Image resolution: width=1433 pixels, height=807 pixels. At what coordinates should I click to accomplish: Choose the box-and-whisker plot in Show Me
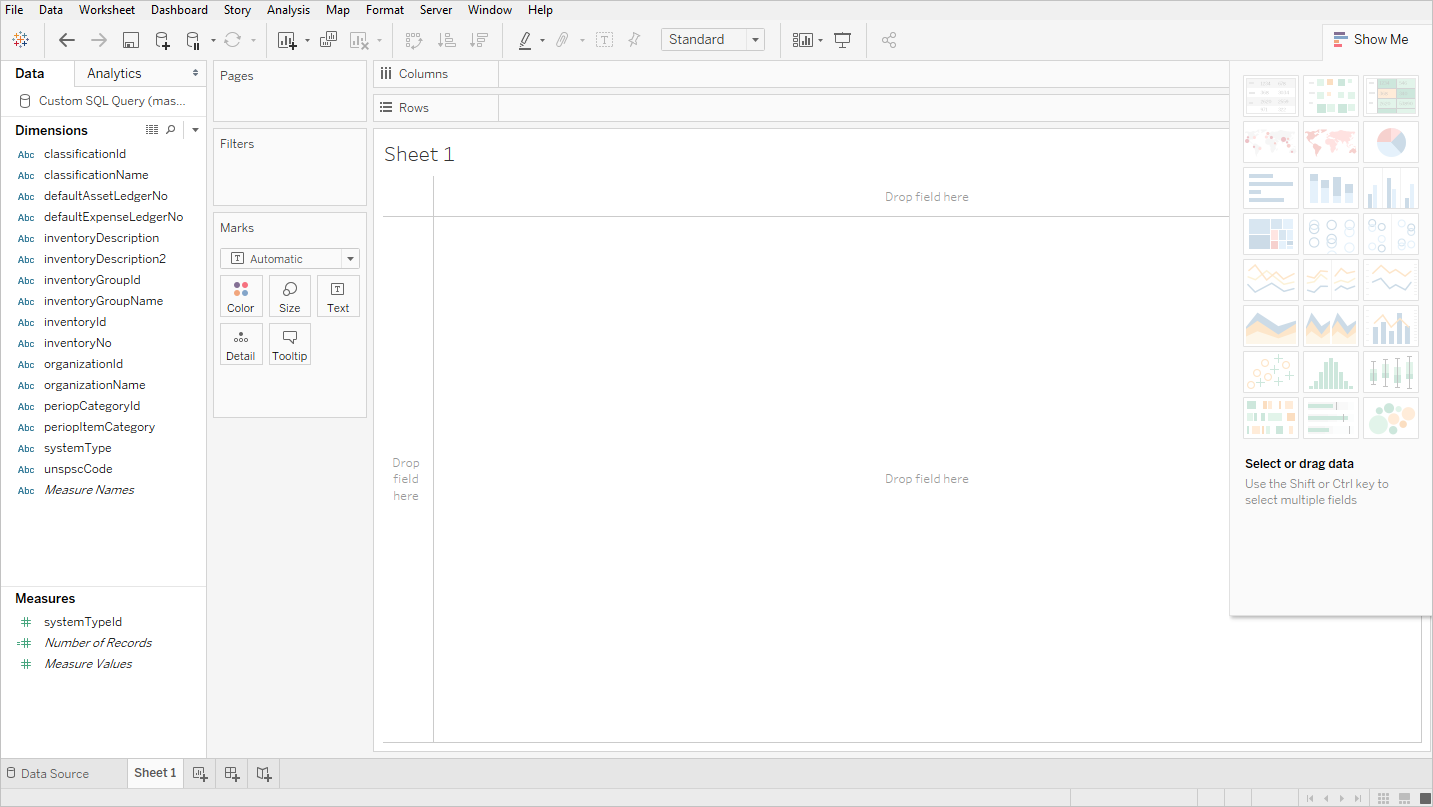point(1391,372)
